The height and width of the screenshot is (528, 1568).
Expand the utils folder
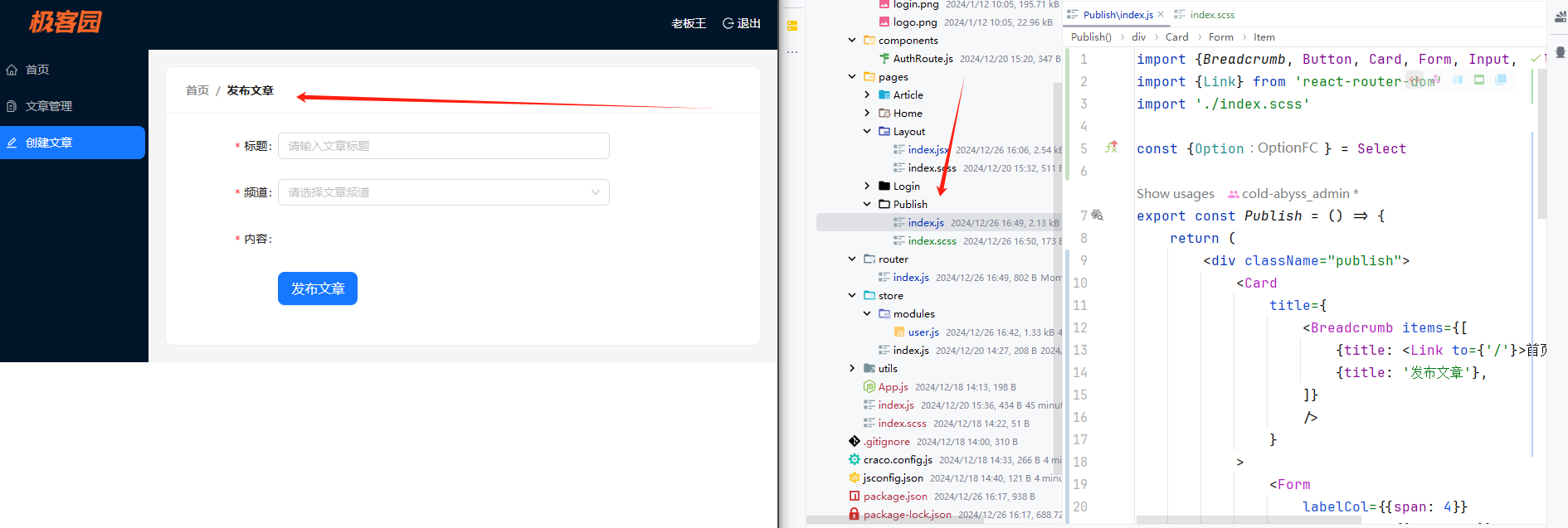[852, 368]
